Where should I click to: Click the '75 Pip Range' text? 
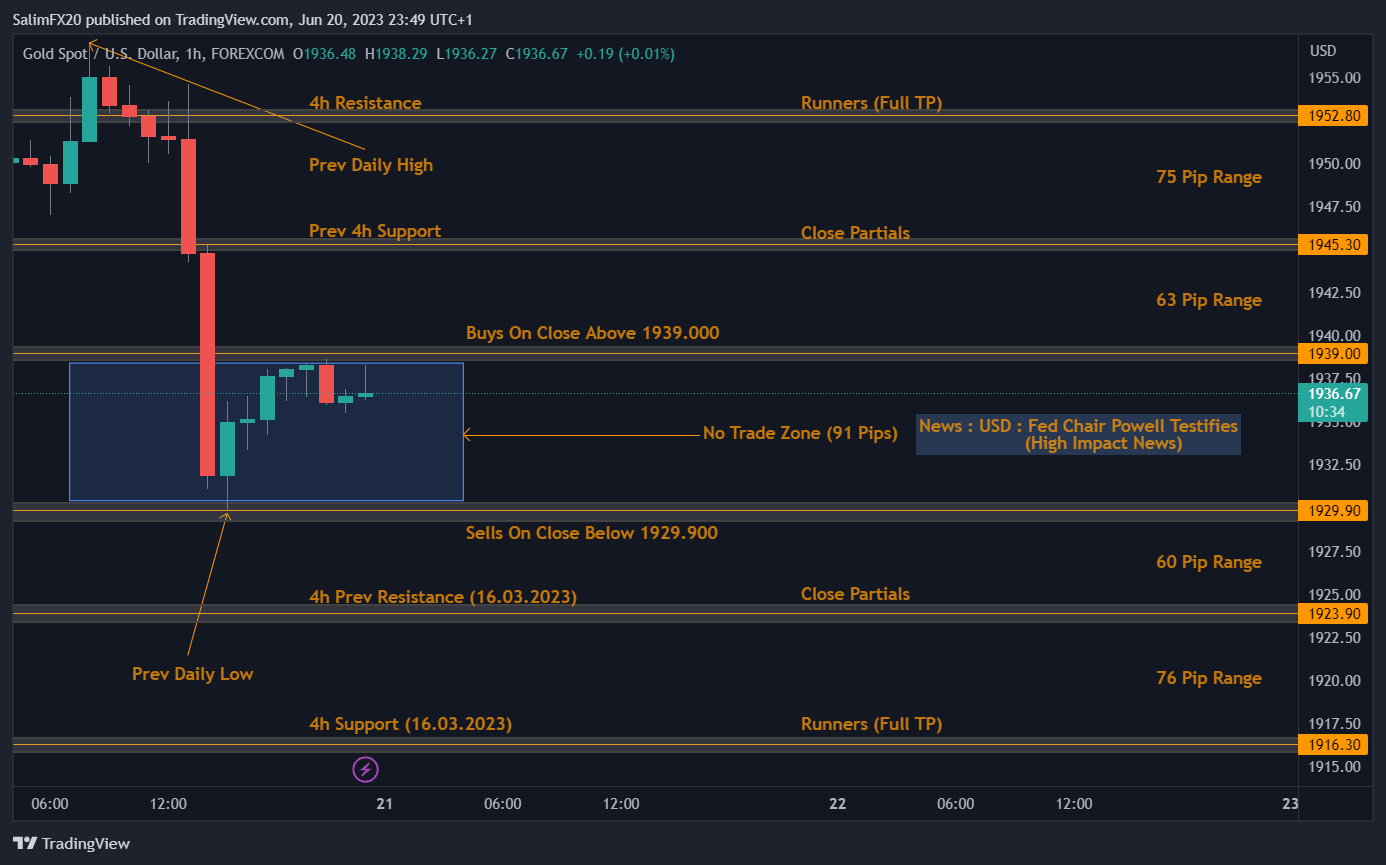[1209, 177]
